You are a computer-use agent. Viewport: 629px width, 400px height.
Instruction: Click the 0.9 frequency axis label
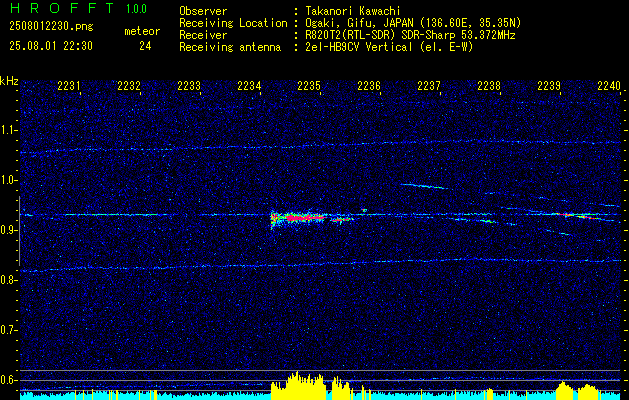[x=9, y=230]
